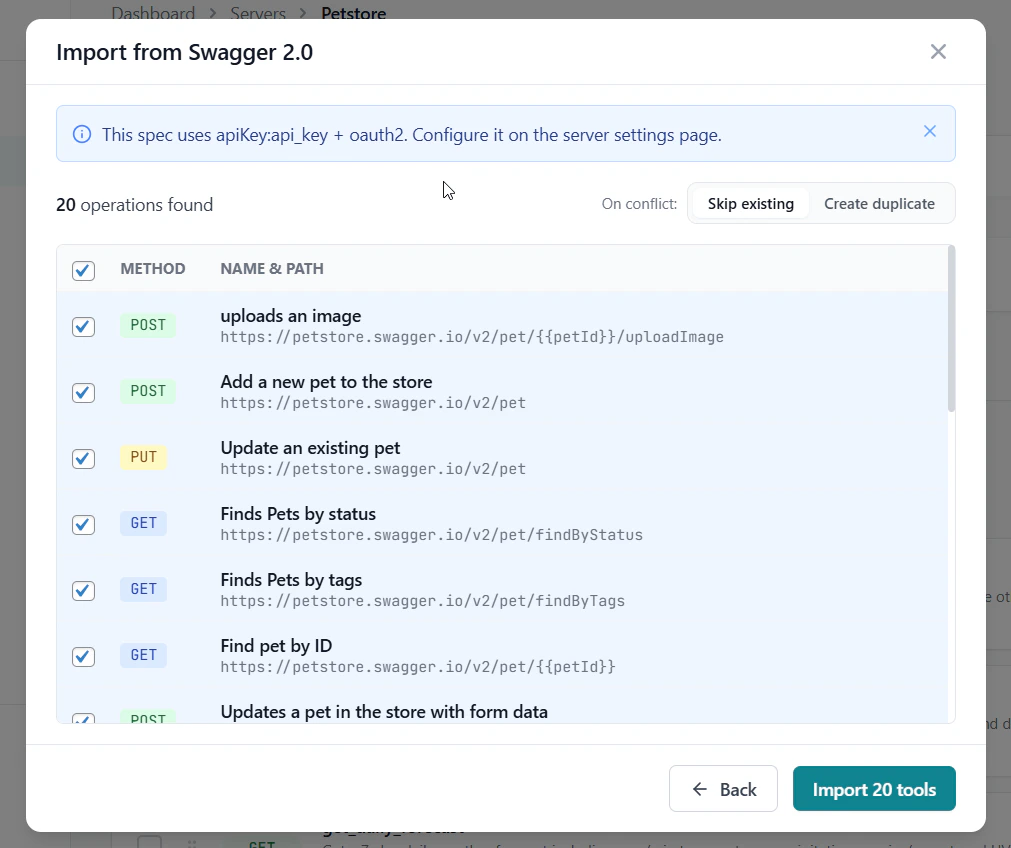Click '20 operations found' text
The height and width of the screenshot is (848, 1011).
[x=134, y=205]
